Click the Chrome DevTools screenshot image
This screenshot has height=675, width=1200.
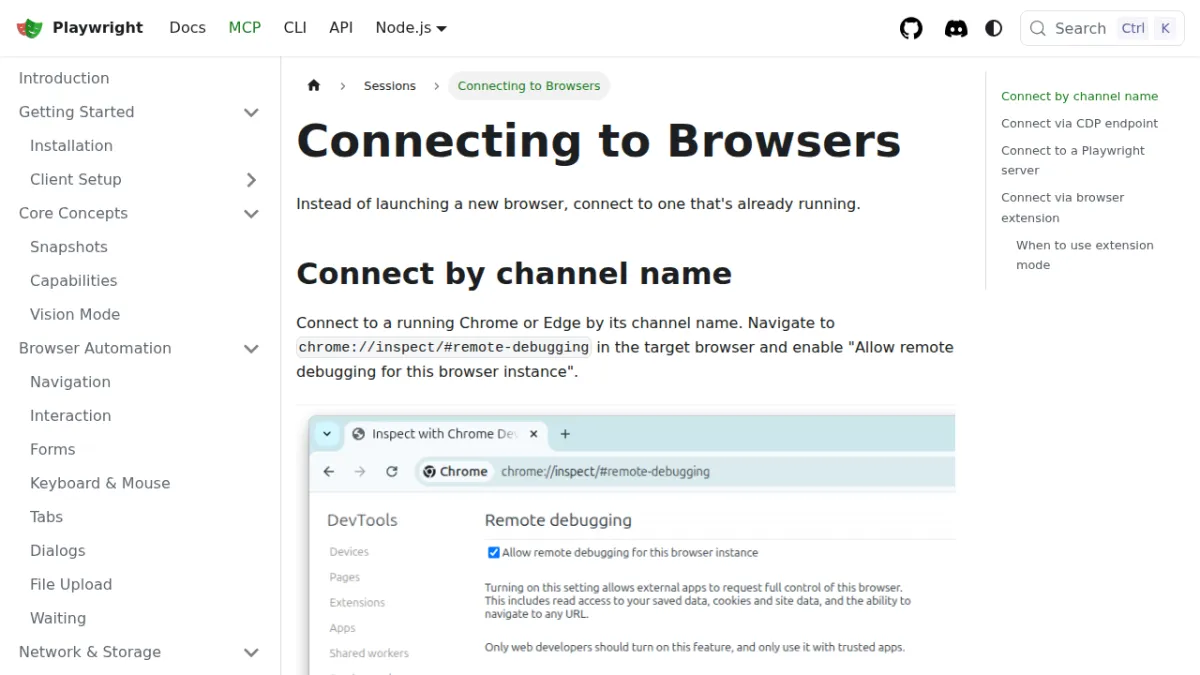point(626,540)
